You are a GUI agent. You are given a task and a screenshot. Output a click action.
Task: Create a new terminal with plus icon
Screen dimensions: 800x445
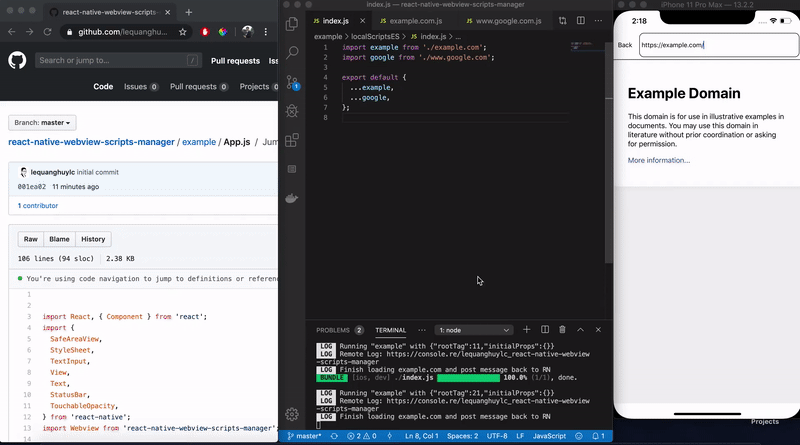[x=527, y=330]
